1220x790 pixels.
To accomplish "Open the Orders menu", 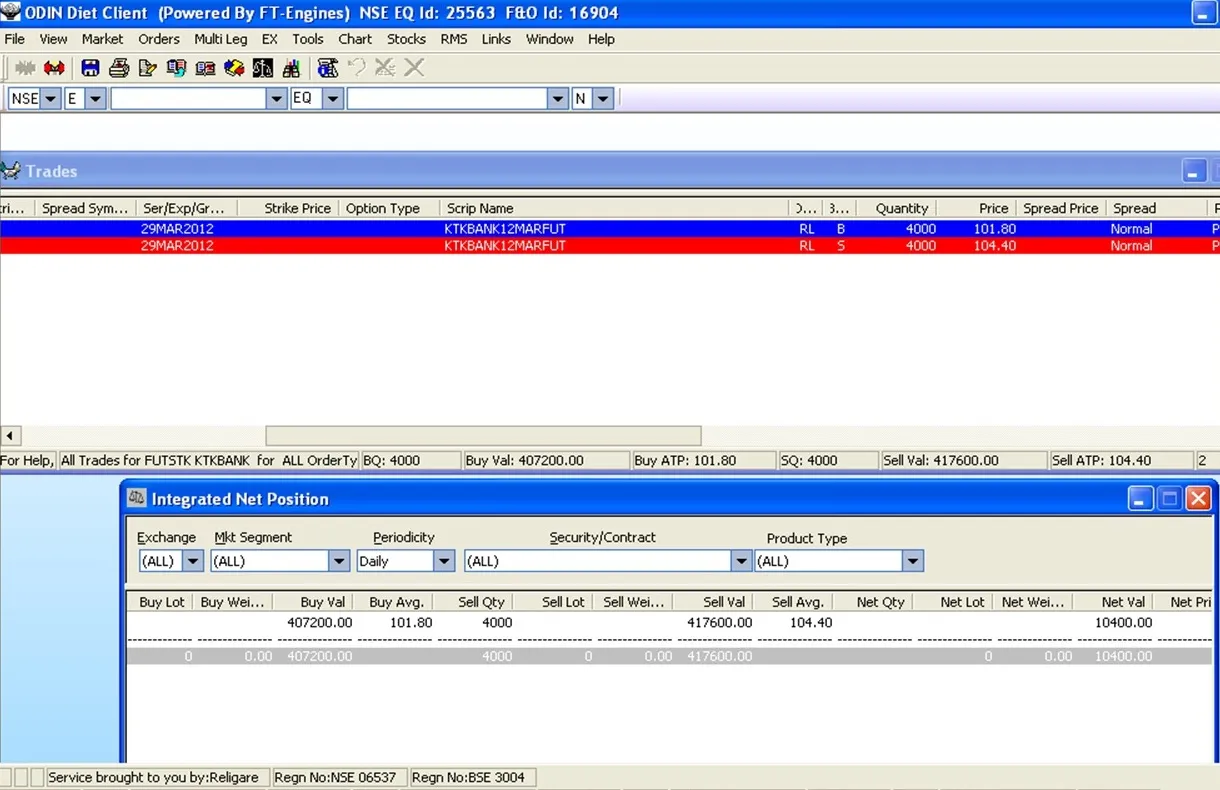I will pos(159,39).
